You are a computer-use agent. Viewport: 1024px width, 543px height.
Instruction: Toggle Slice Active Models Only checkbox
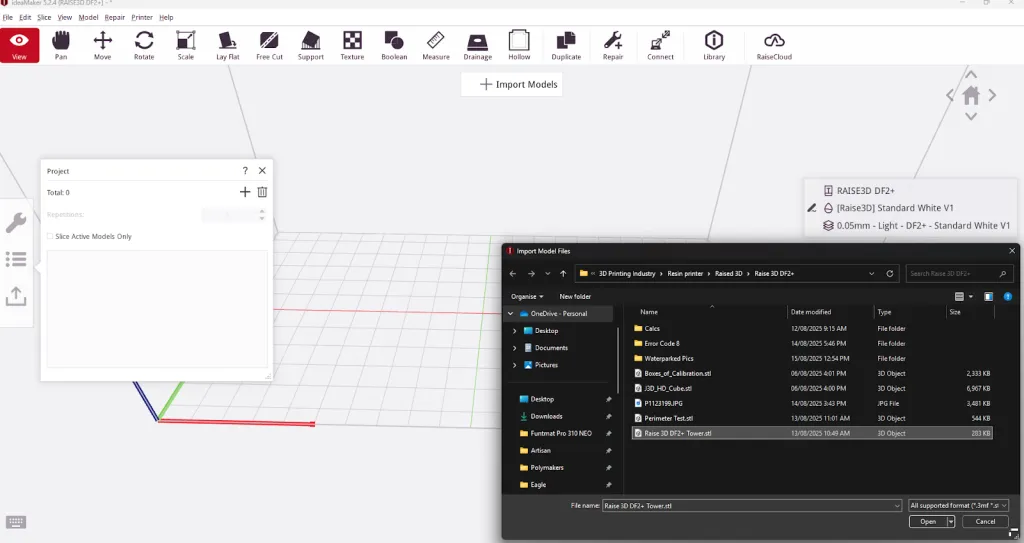pos(50,237)
